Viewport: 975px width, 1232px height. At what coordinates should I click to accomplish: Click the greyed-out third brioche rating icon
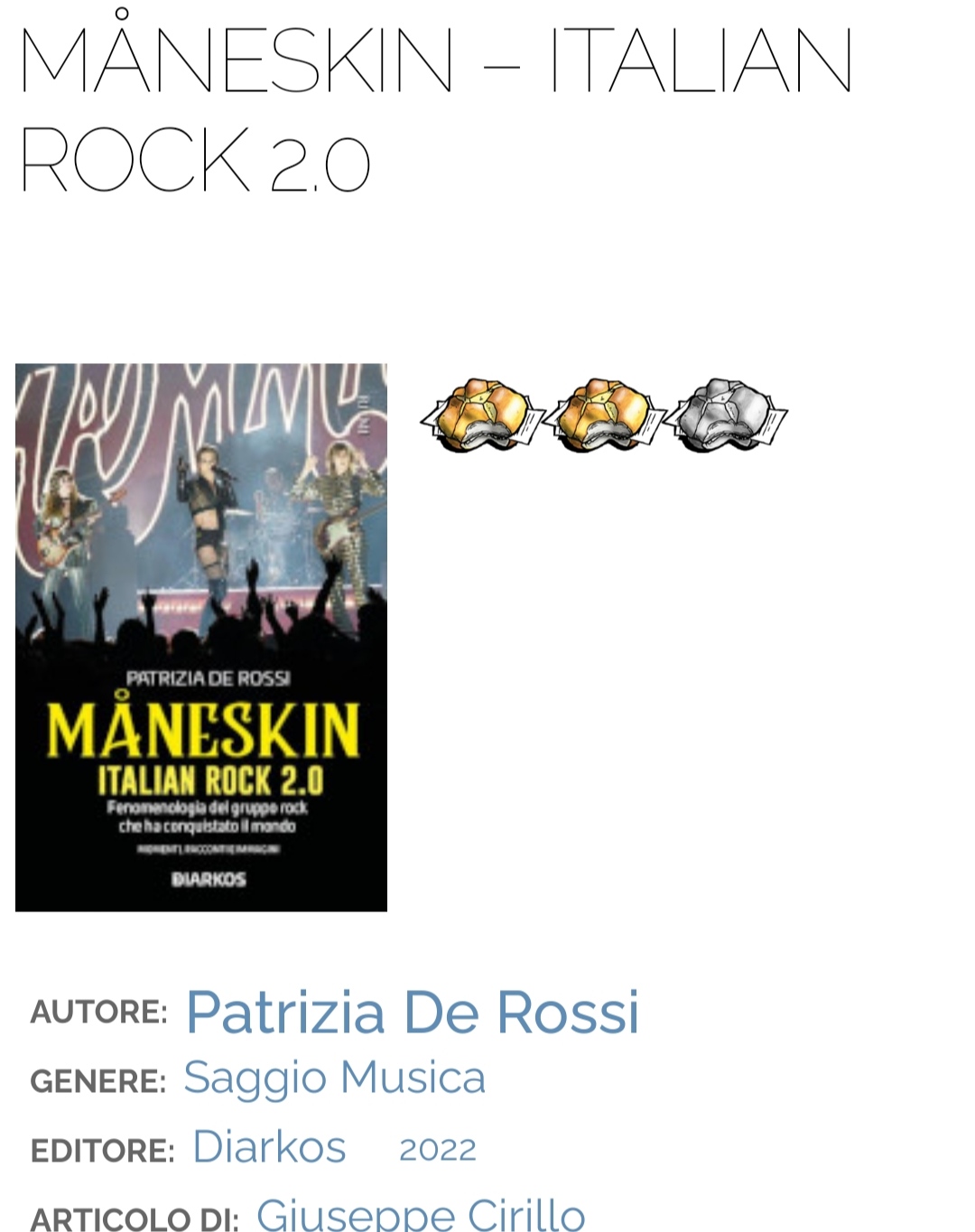click(x=727, y=415)
